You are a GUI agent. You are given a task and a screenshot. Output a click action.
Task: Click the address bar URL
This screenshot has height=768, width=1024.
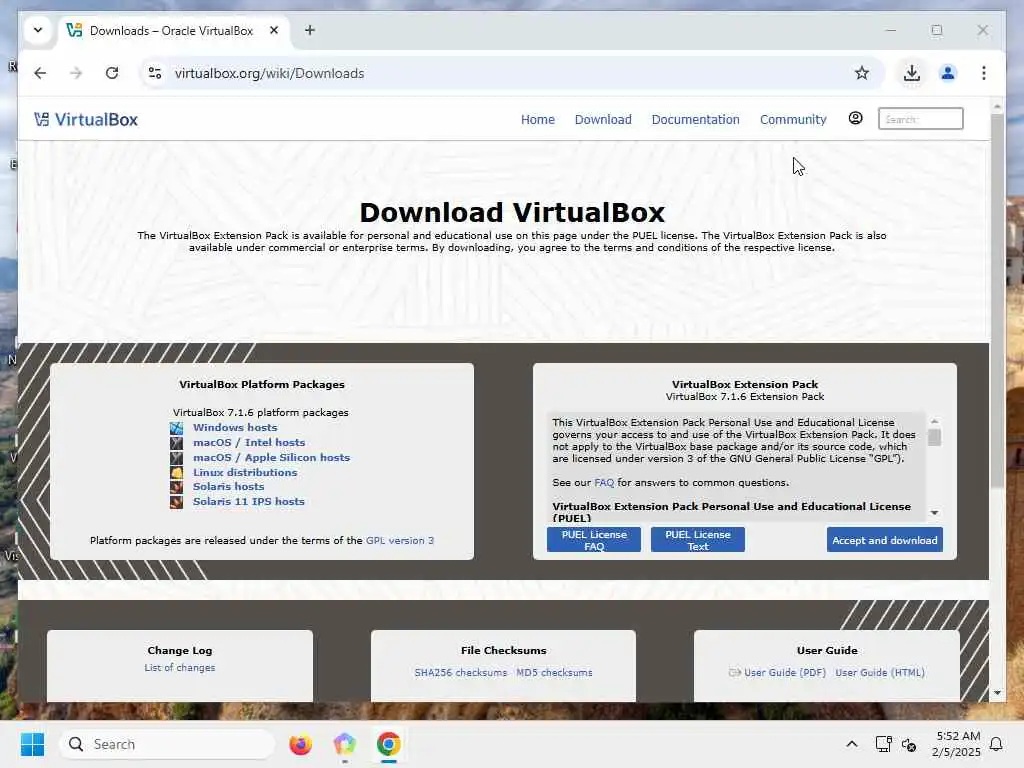(x=269, y=73)
